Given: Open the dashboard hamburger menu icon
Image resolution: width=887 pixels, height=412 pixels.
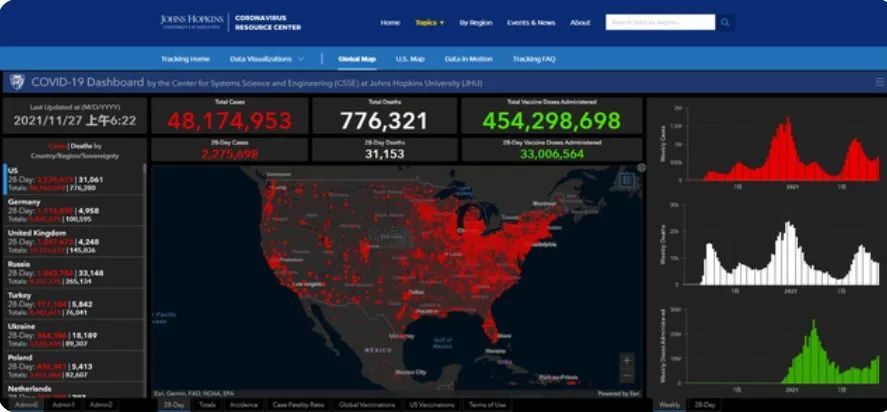Looking at the screenshot, I should coord(880,82).
